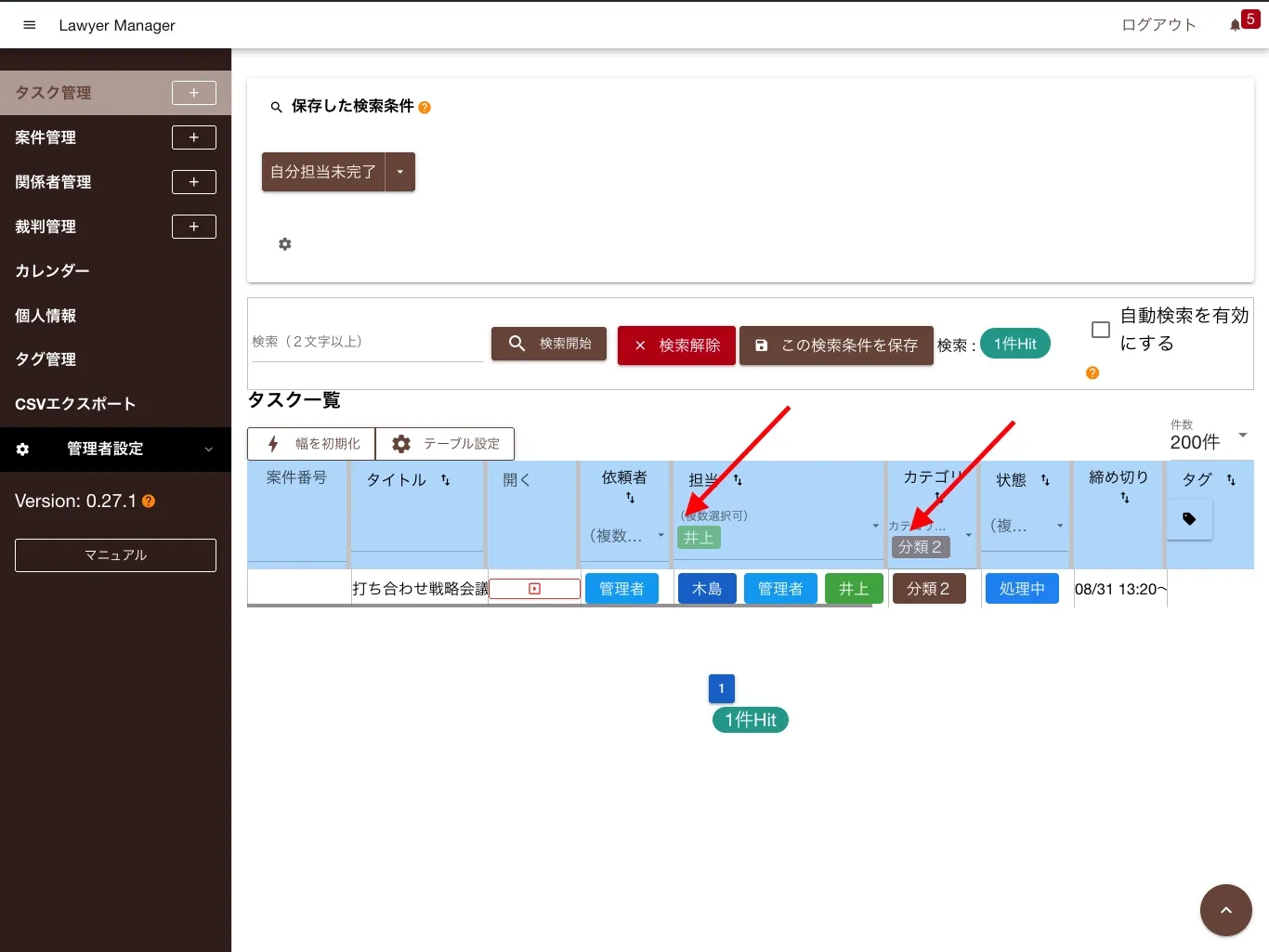Open 状態 filter dropdown (複…)
This screenshot has height=952, width=1269.
point(1025,526)
